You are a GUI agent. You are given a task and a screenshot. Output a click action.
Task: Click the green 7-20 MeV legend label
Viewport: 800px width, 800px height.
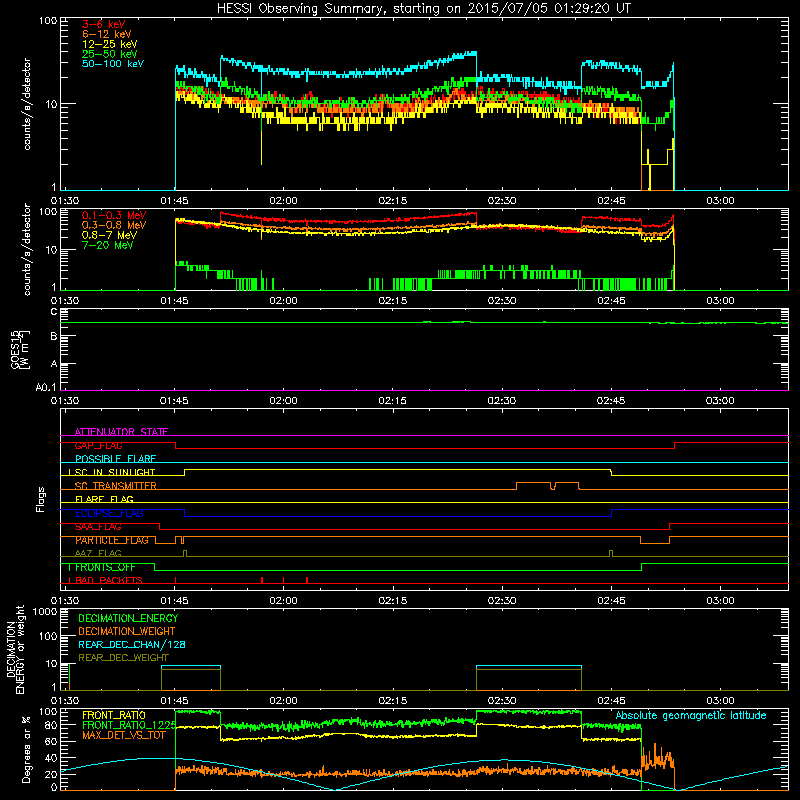click(108, 245)
